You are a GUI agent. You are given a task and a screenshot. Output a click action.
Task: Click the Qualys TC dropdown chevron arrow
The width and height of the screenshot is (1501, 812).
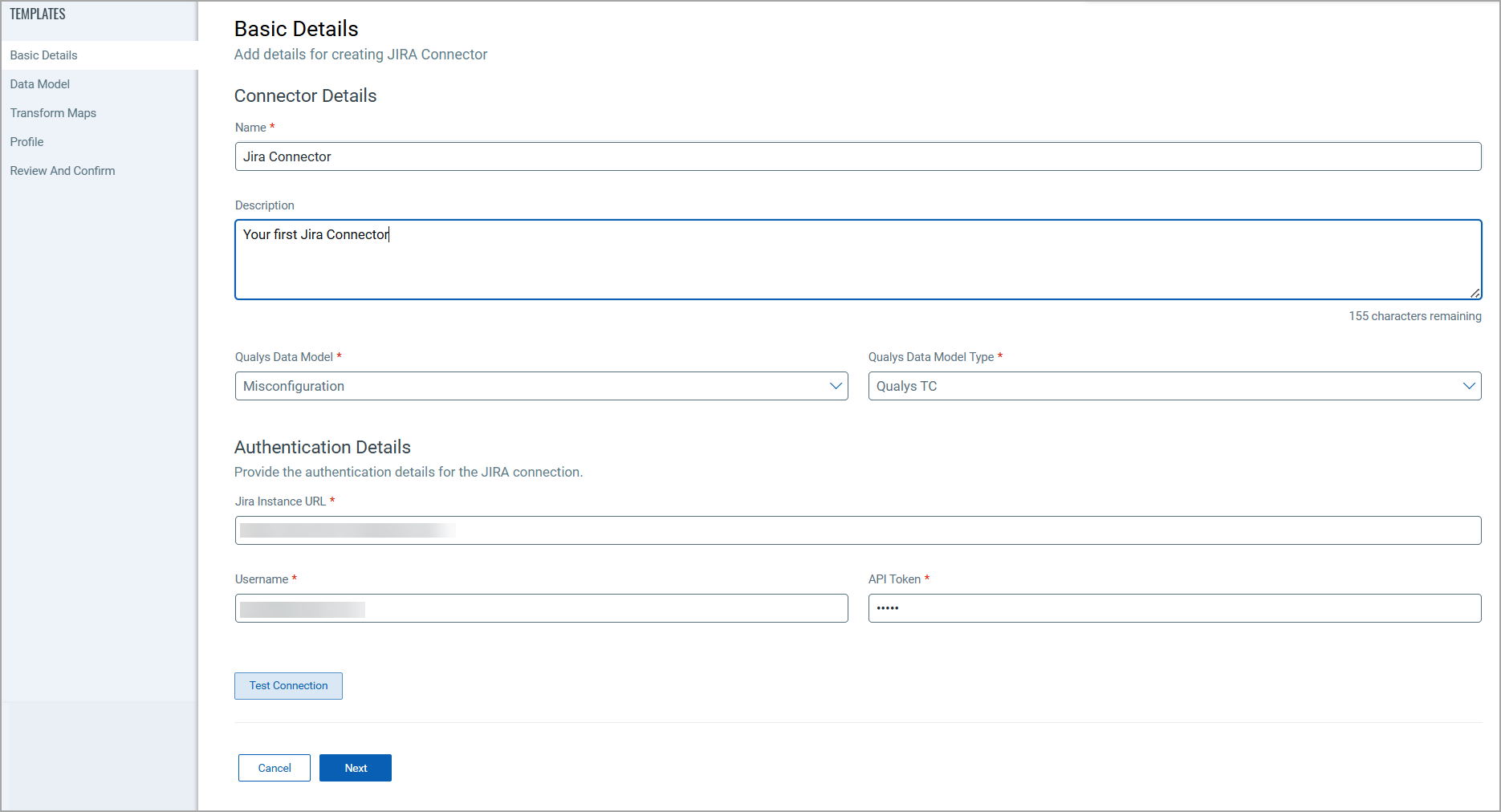click(x=1469, y=386)
